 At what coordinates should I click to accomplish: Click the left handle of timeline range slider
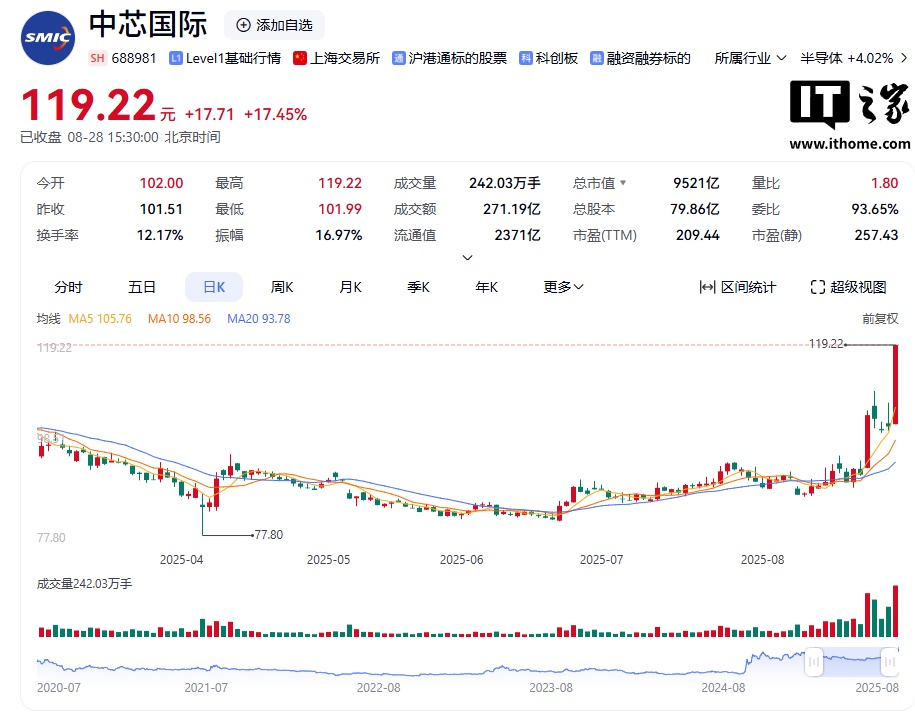click(814, 661)
